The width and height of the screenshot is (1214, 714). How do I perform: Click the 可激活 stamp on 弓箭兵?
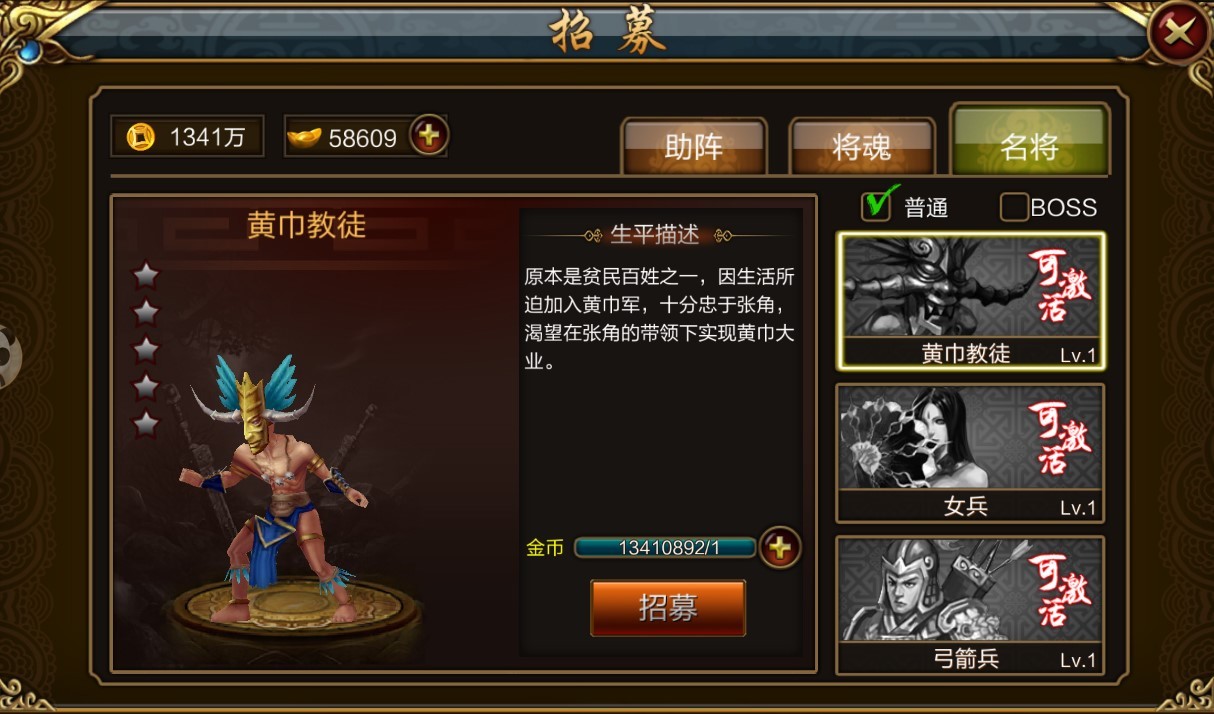click(1058, 590)
